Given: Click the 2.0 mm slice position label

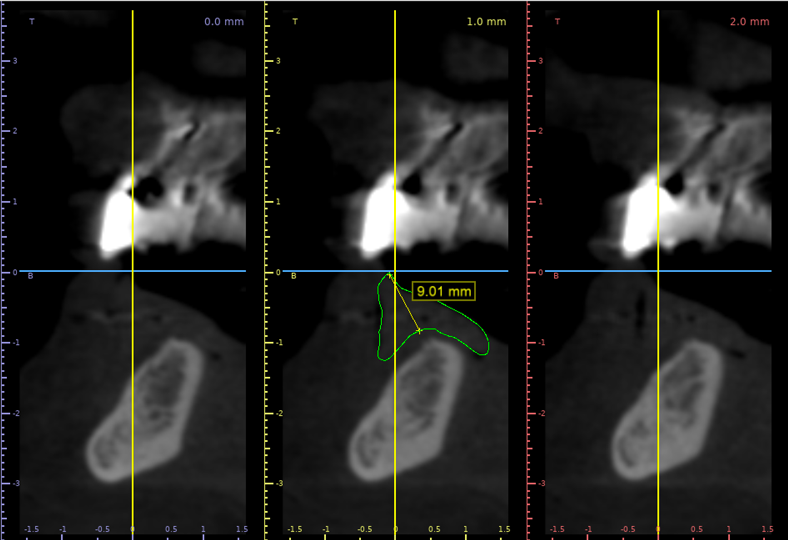Looking at the screenshot, I should click(751, 21).
